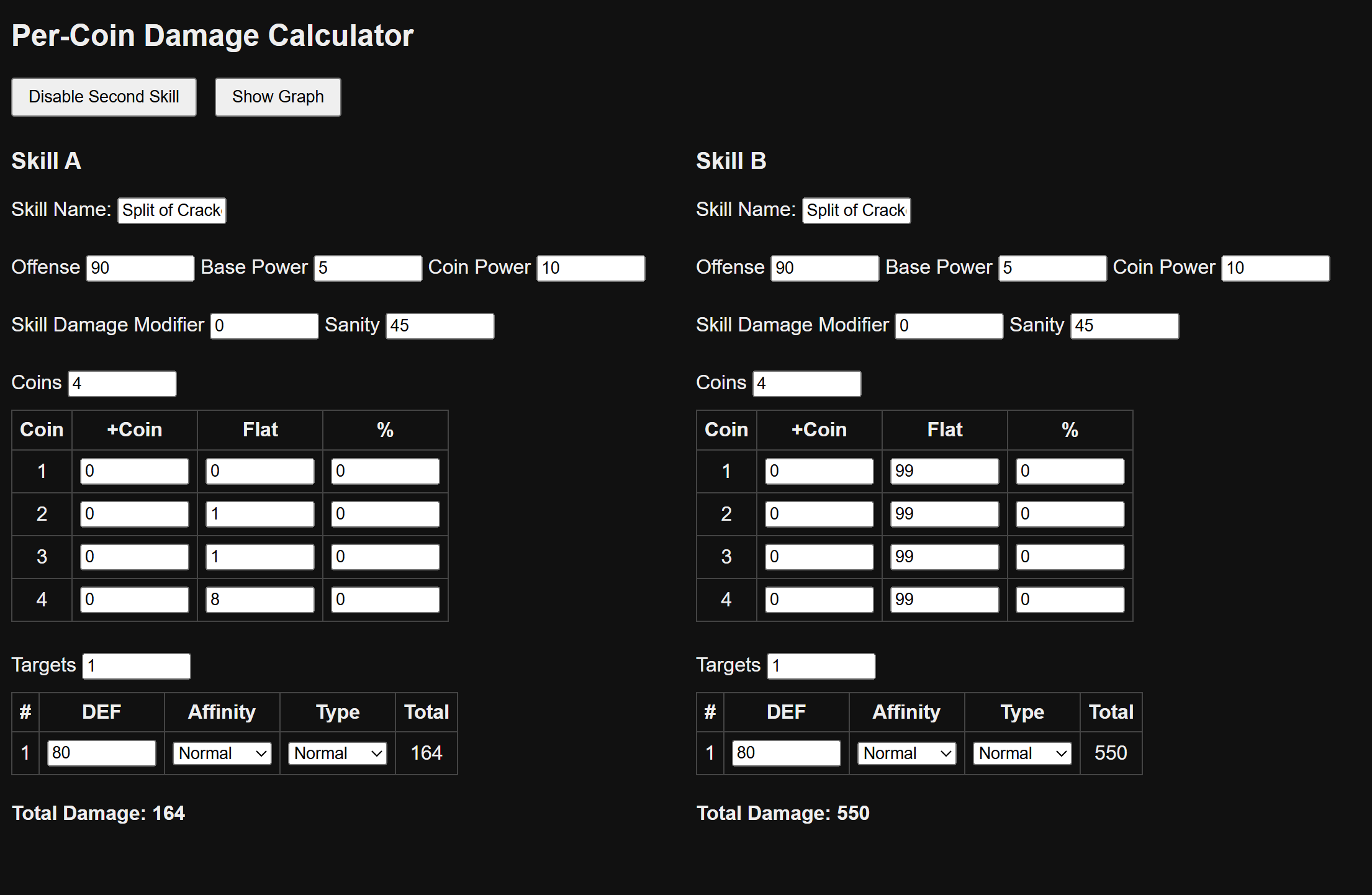
Task: Expand Skill B Affinity dropdown
Action: point(906,753)
